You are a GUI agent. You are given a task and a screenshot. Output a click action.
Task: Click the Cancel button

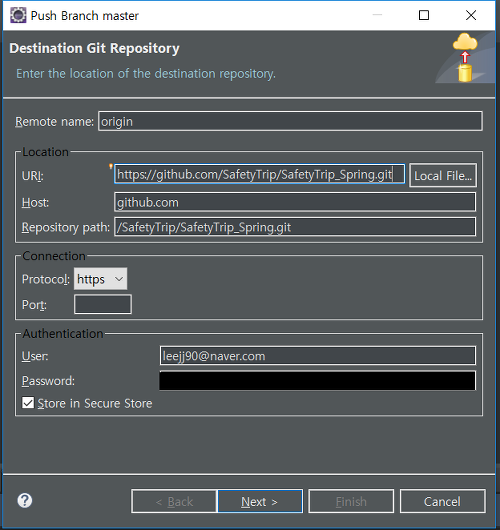[x=443, y=501]
